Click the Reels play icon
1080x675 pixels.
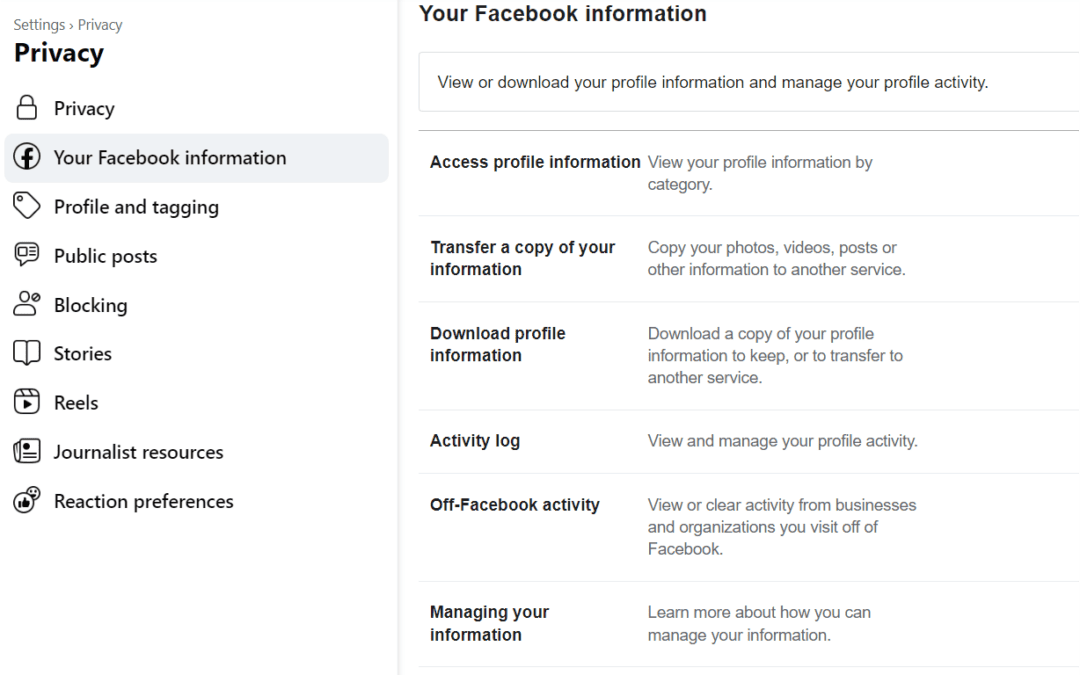[27, 402]
